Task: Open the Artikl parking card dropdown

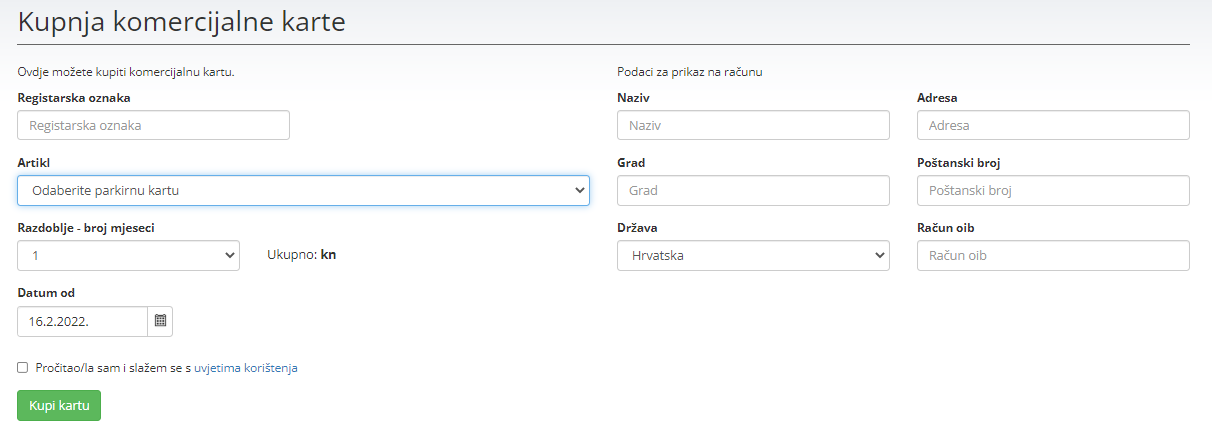Action: [x=303, y=190]
